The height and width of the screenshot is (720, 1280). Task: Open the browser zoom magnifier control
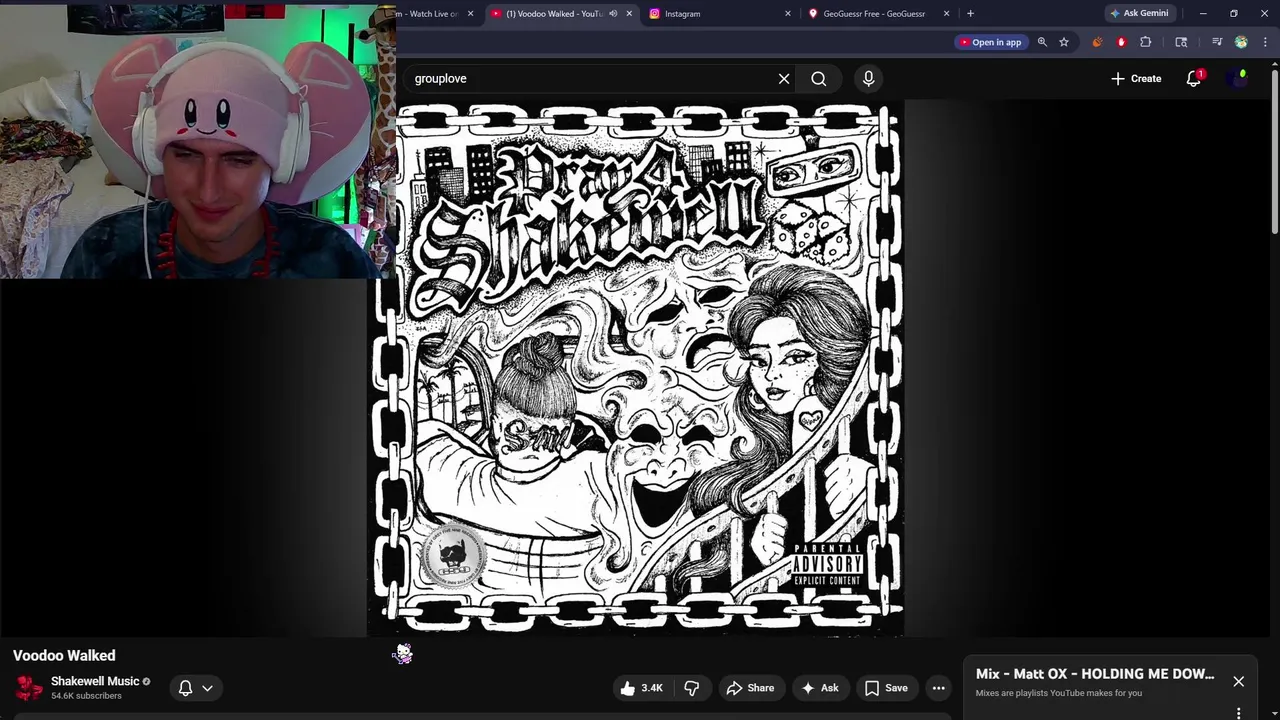tap(1042, 42)
